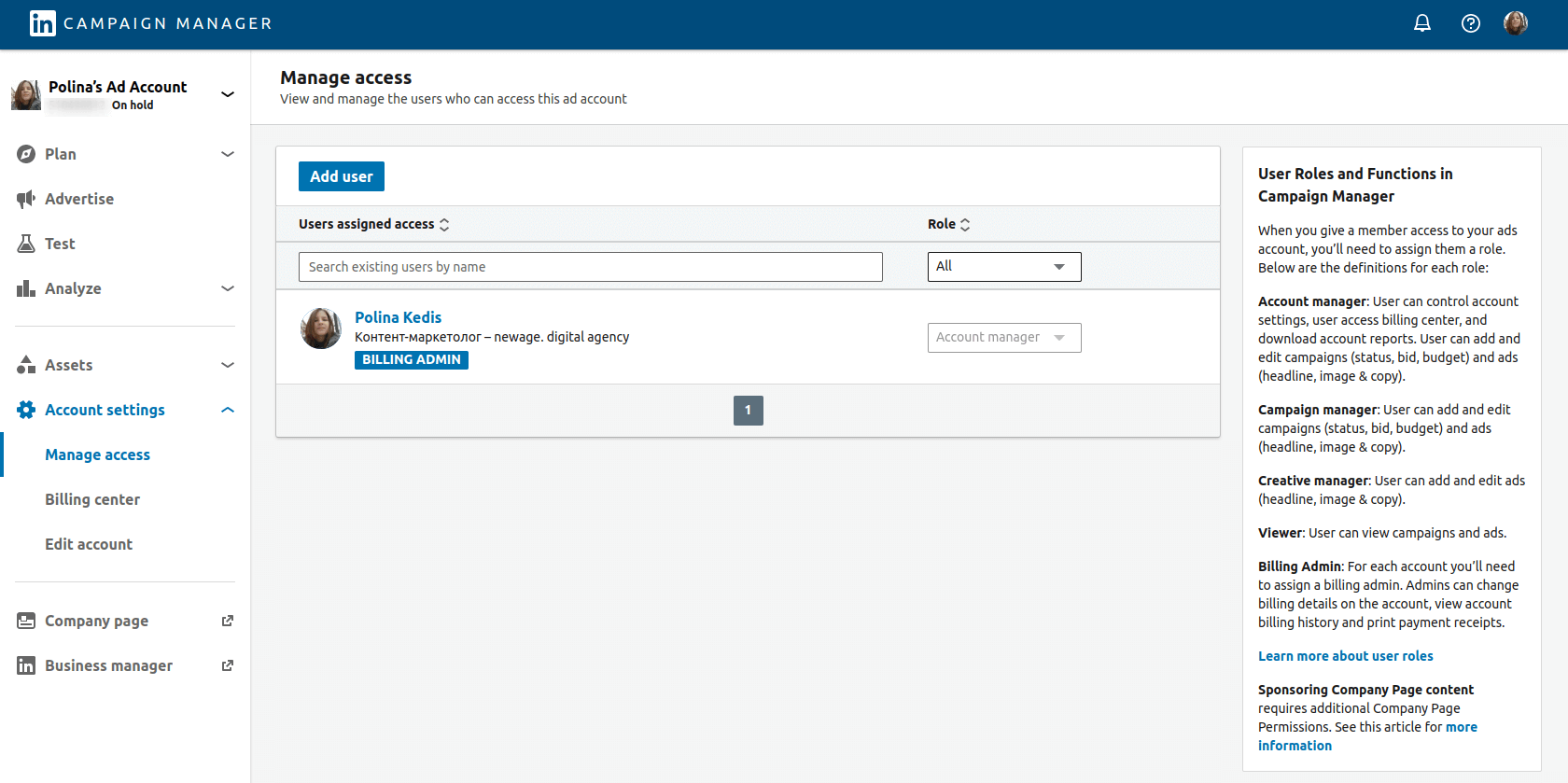Go to page 1 in pagination
This screenshot has height=783, width=1568.
[x=748, y=411]
